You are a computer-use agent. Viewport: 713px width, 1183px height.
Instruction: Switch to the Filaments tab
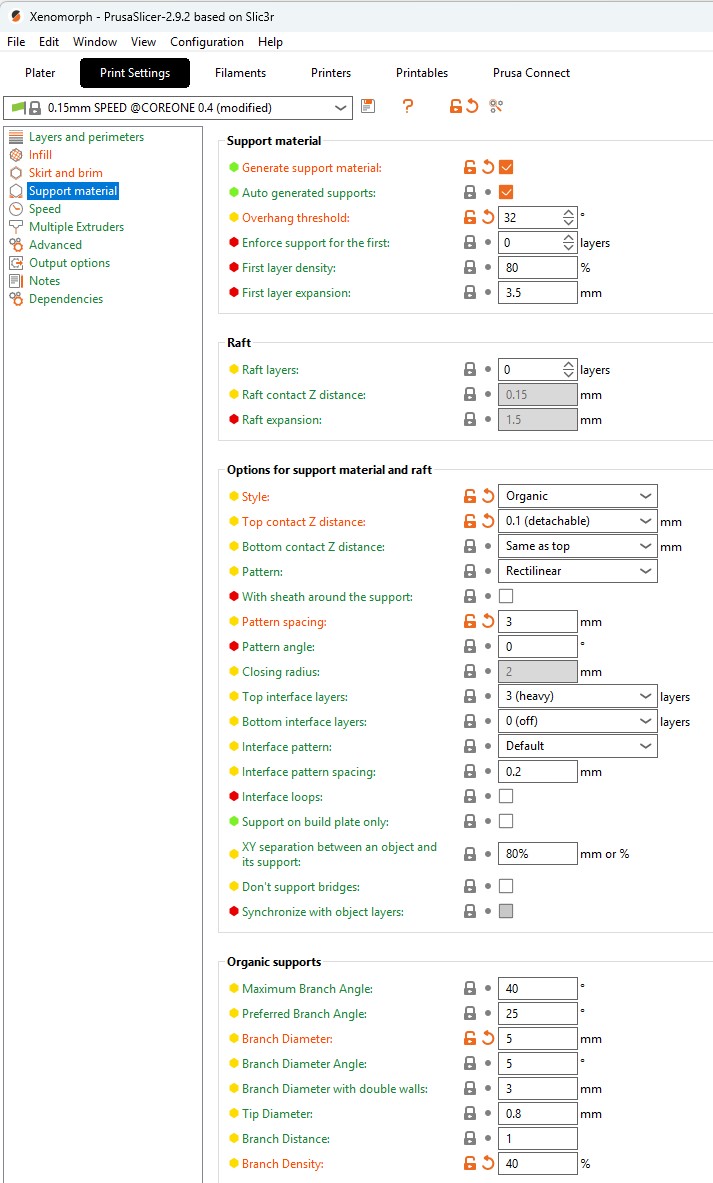coord(240,73)
